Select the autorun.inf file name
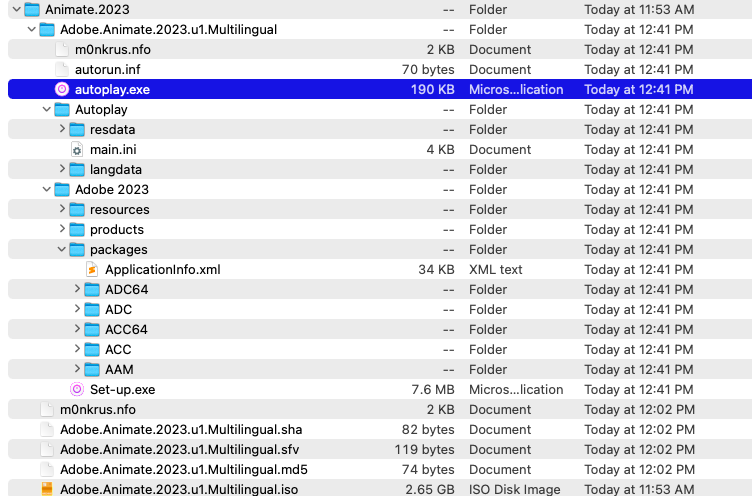This screenshot has width=752, height=496. coord(107,69)
